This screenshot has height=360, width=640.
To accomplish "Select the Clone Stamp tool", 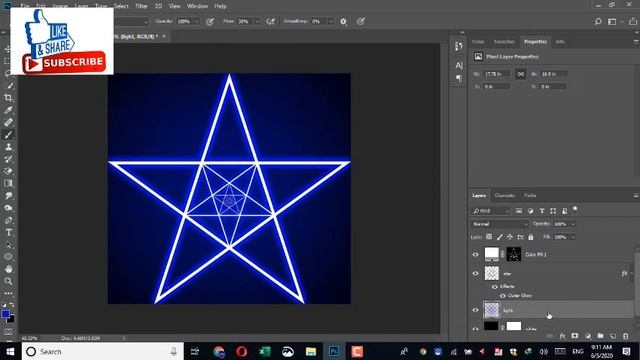I will 8,147.
